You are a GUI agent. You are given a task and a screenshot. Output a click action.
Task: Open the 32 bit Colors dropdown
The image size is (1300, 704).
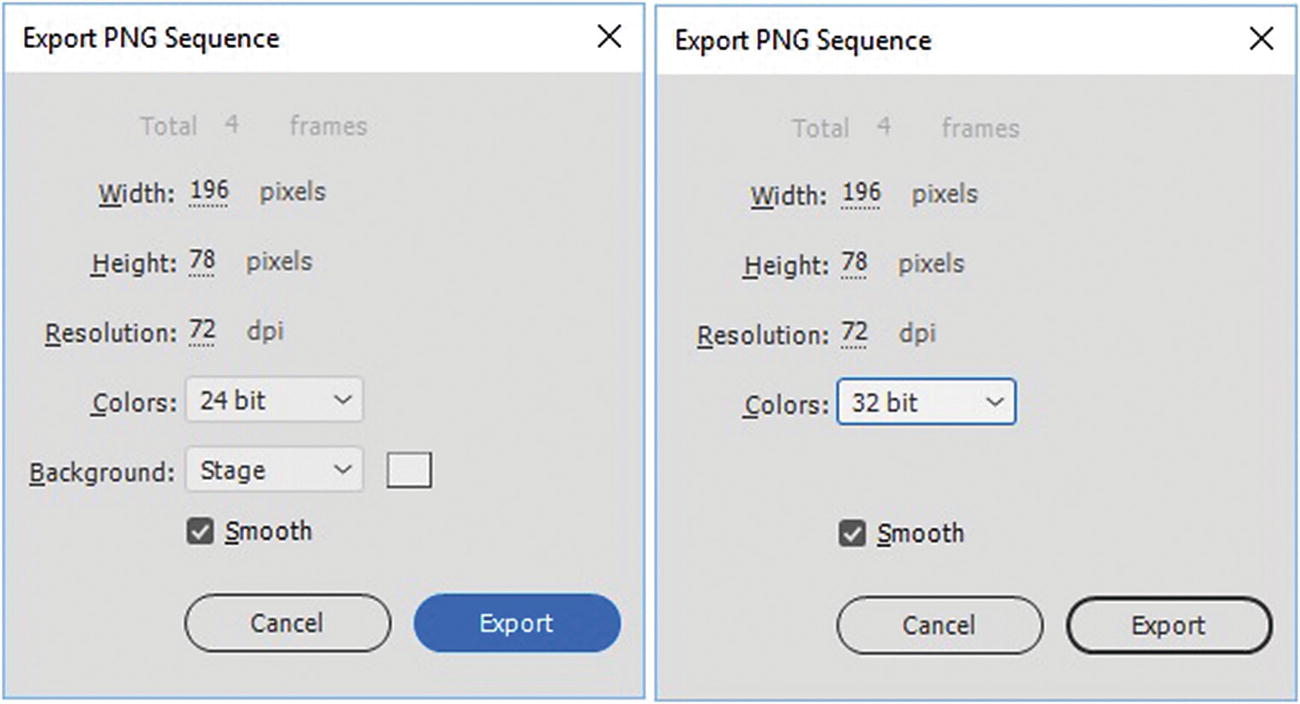pyautogui.click(x=926, y=402)
